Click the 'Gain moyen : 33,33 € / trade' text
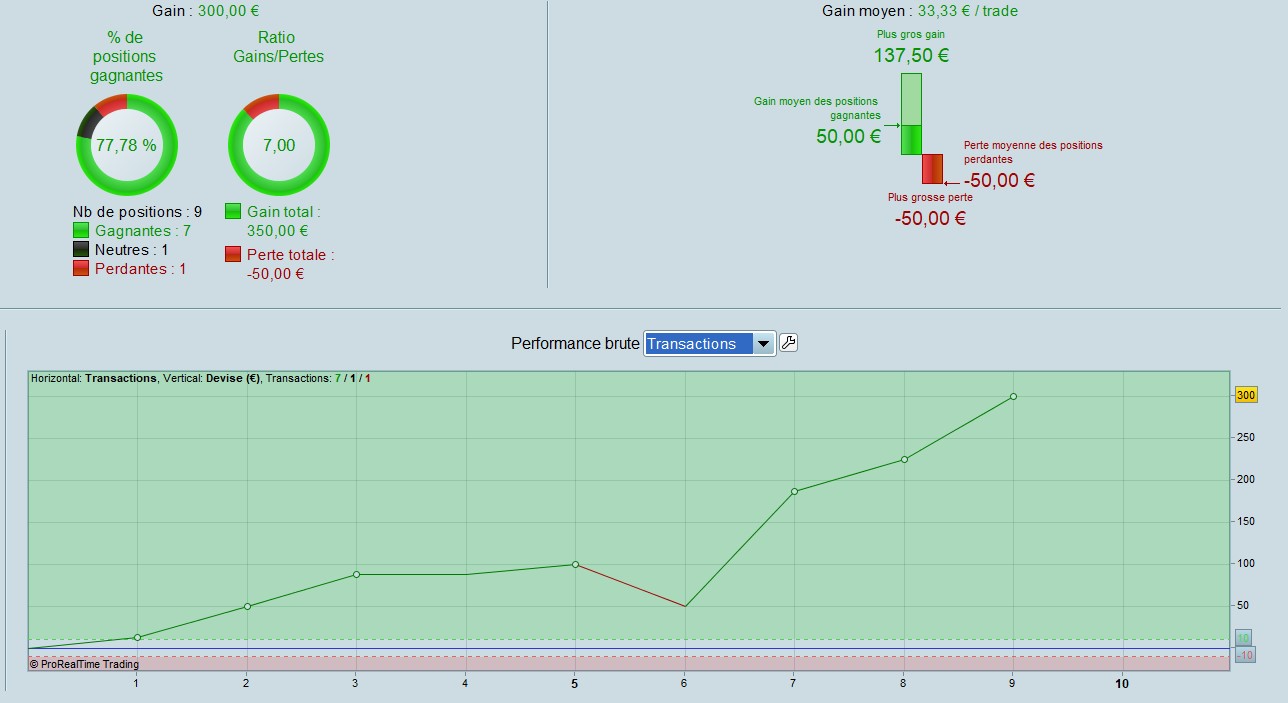The height and width of the screenshot is (703, 1288). [920, 11]
